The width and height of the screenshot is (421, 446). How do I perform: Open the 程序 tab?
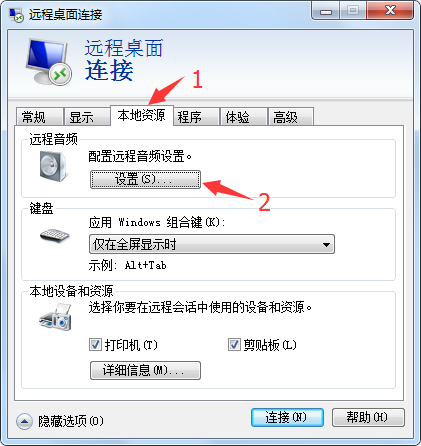(196, 117)
